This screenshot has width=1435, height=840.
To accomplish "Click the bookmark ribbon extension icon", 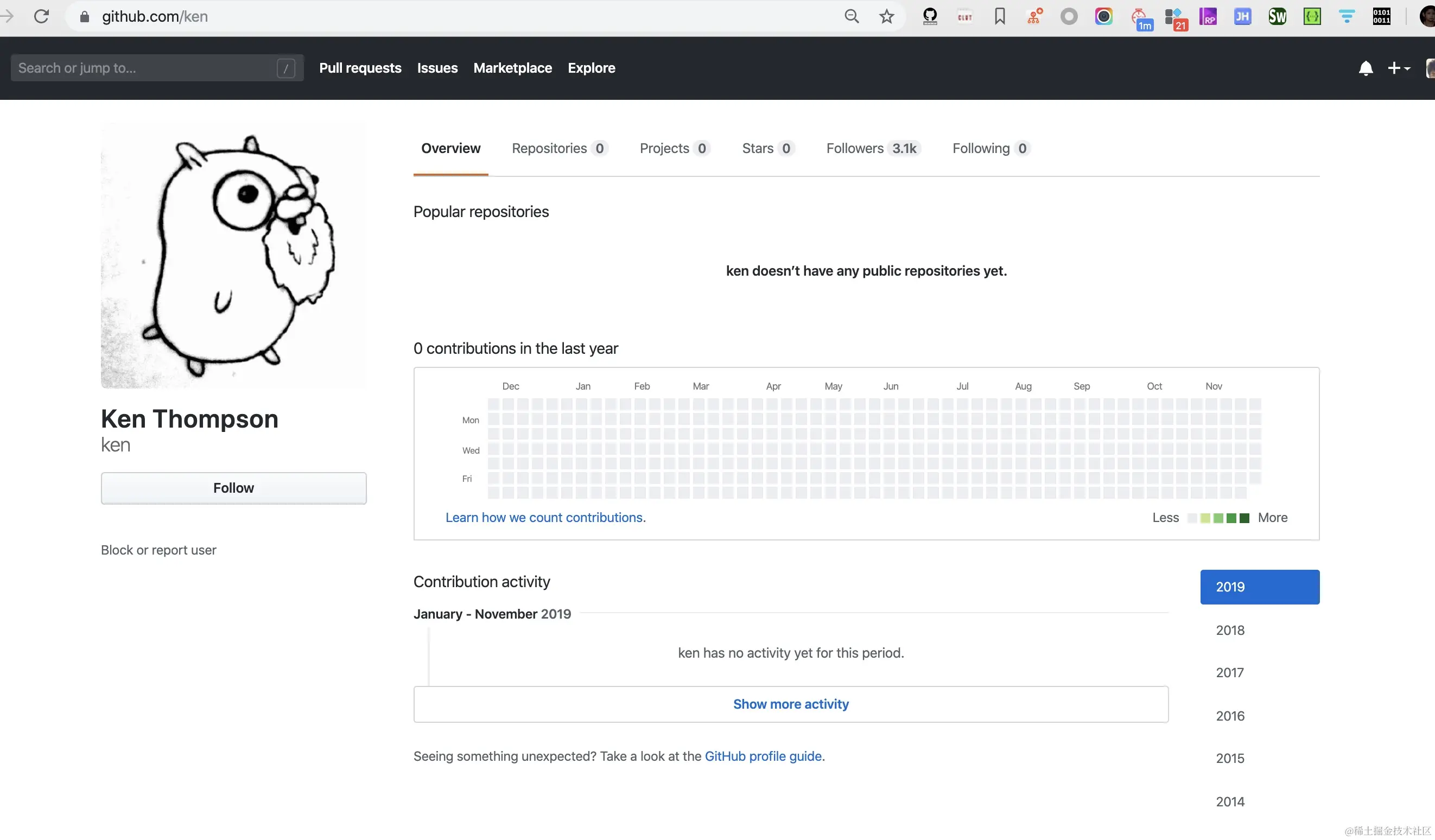I will pyautogui.click(x=999, y=16).
